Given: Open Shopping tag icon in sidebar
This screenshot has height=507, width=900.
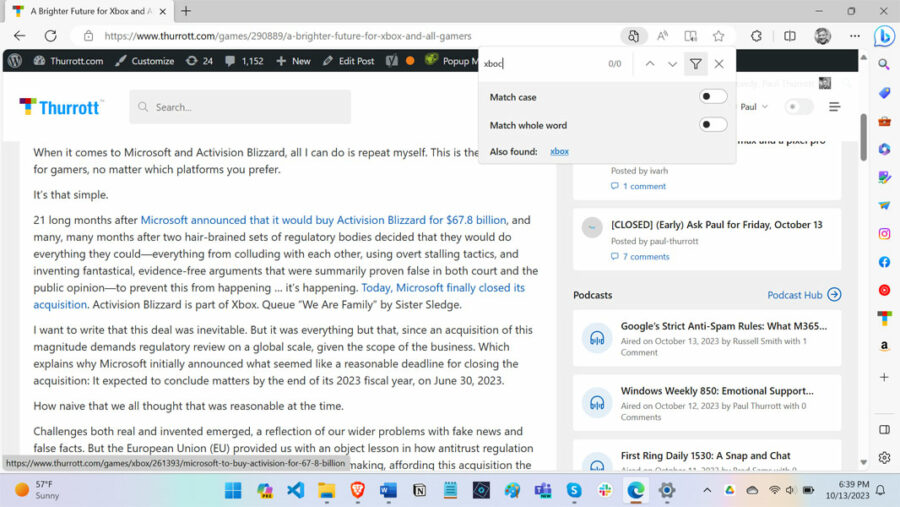Looking at the screenshot, I should (884, 92).
